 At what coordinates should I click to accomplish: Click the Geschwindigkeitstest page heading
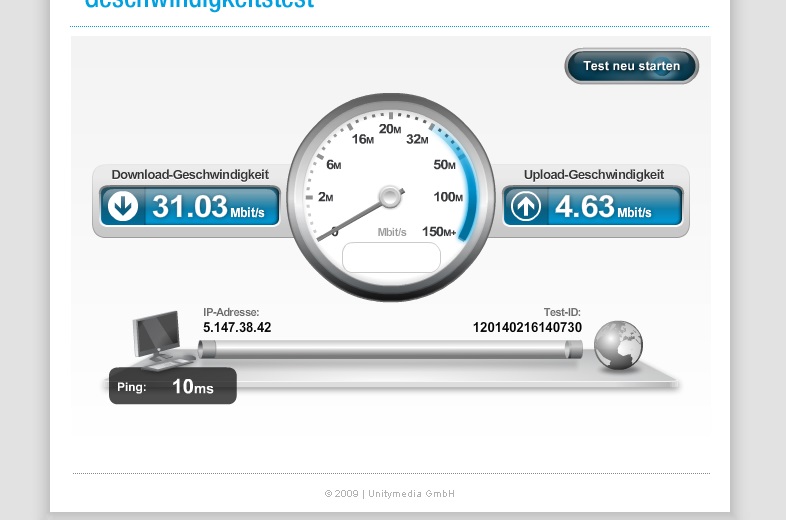coord(200,4)
